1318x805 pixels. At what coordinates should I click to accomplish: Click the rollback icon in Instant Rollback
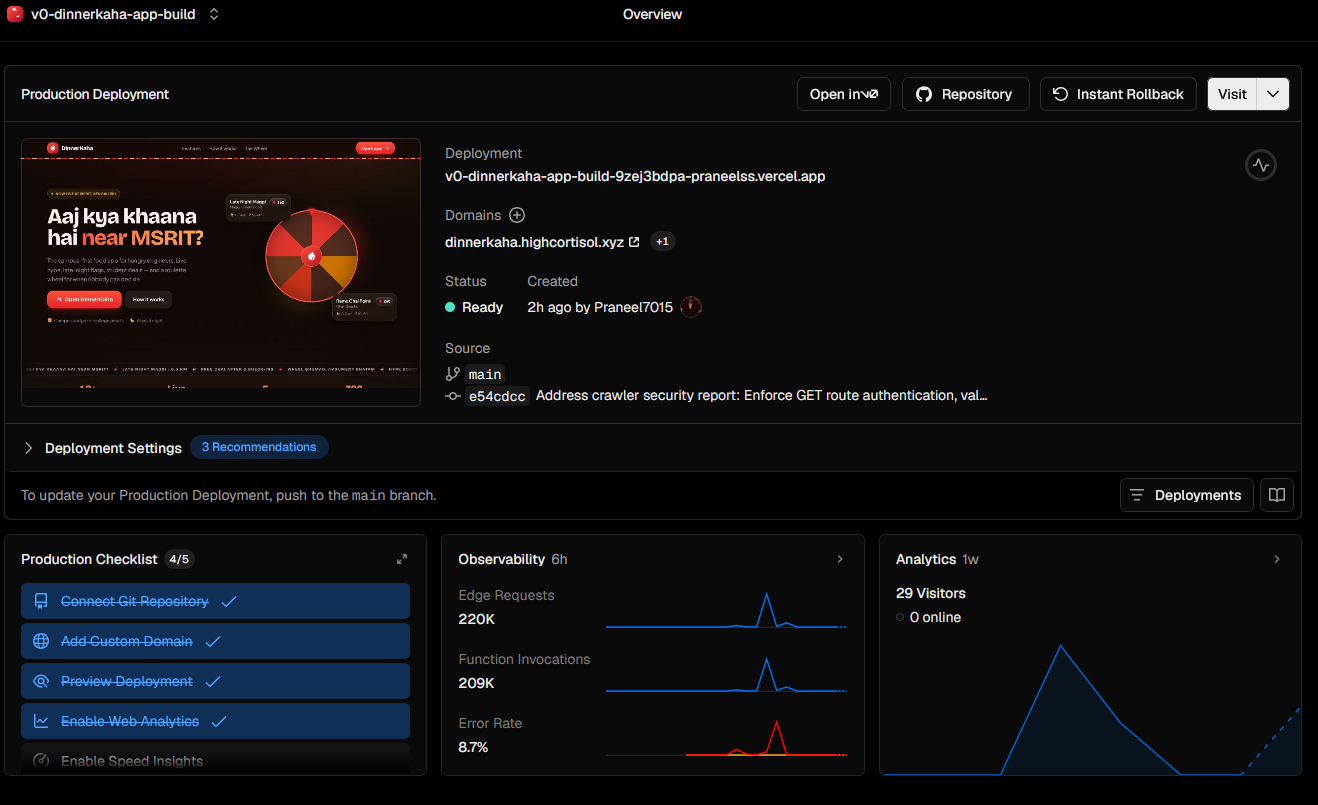click(x=1060, y=94)
